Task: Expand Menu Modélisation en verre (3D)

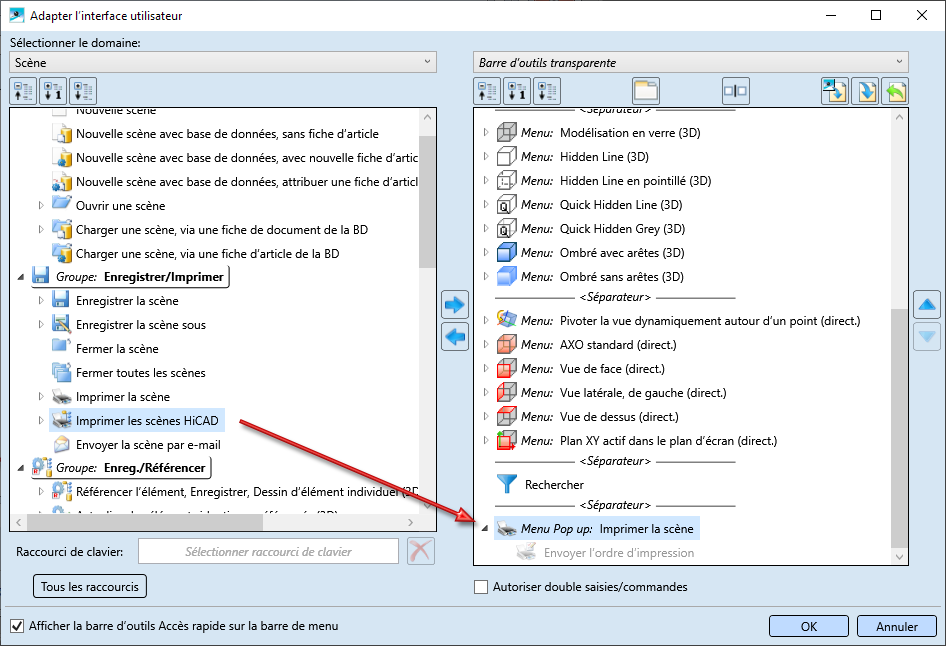Action: [x=486, y=133]
